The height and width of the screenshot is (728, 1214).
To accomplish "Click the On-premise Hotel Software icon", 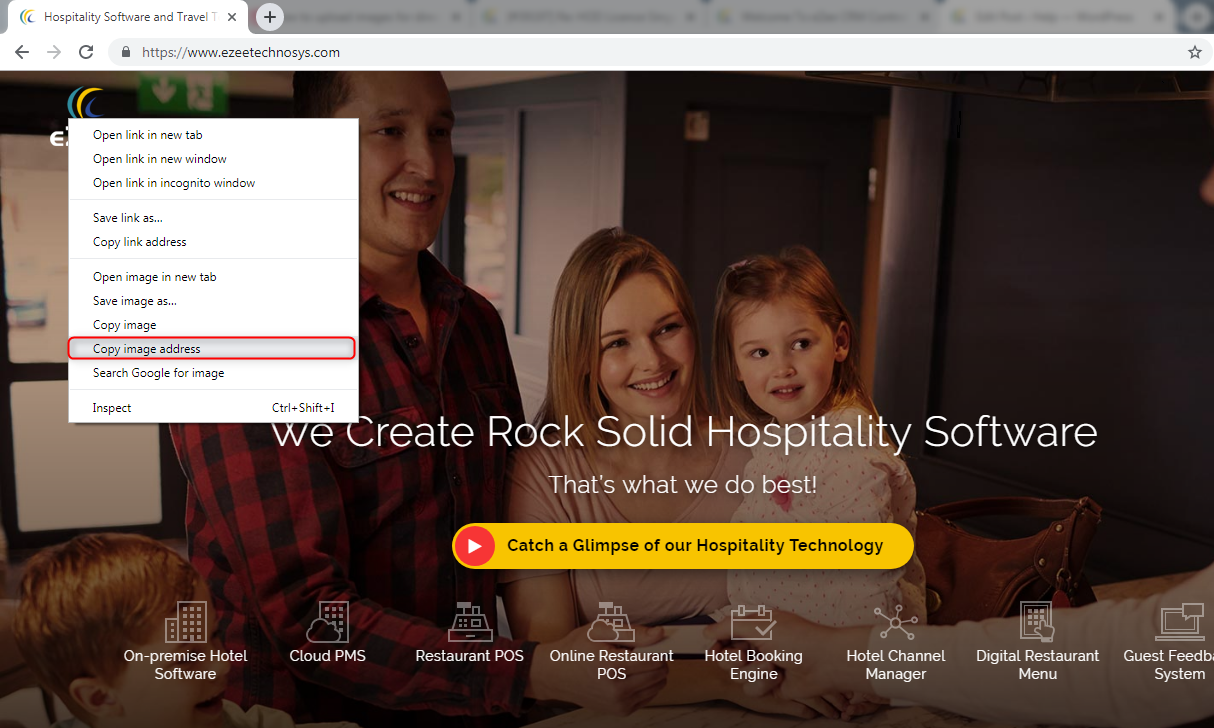I will [185, 621].
